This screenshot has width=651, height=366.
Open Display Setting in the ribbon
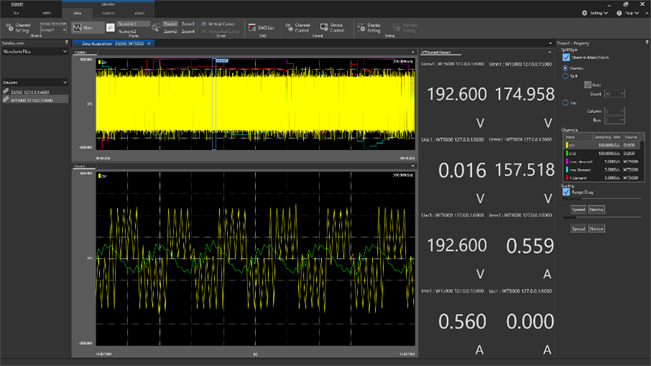pos(369,27)
